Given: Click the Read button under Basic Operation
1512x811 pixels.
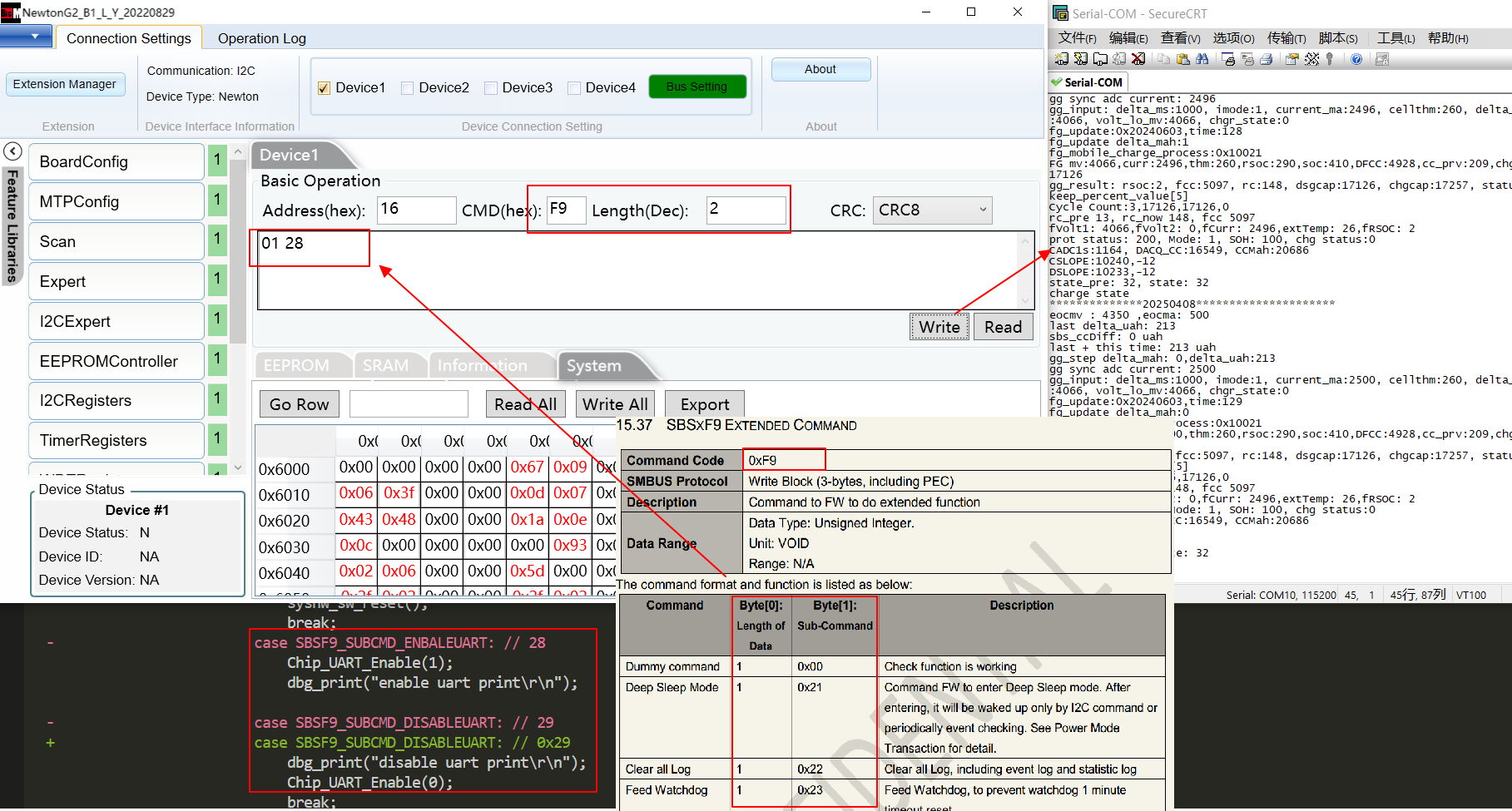Looking at the screenshot, I should [1003, 327].
